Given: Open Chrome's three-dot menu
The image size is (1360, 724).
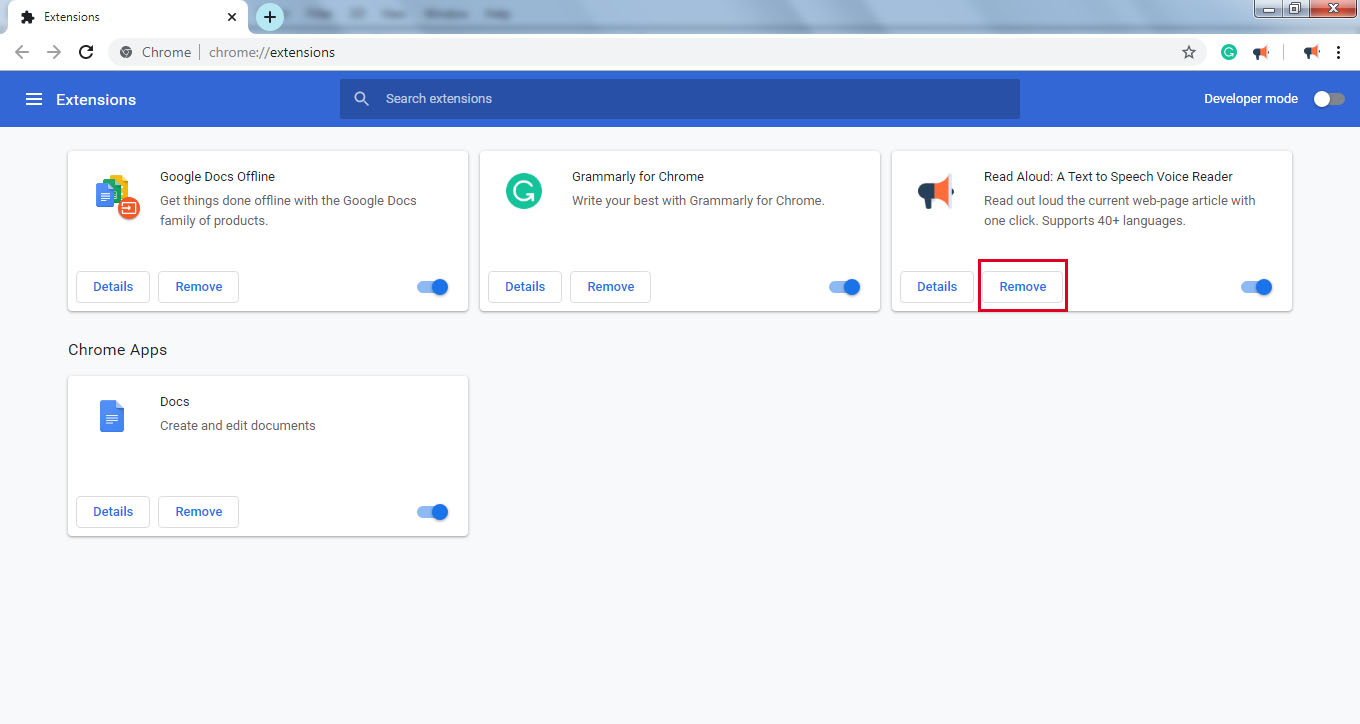Looking at the screenshot, I should coord(1340,52).
